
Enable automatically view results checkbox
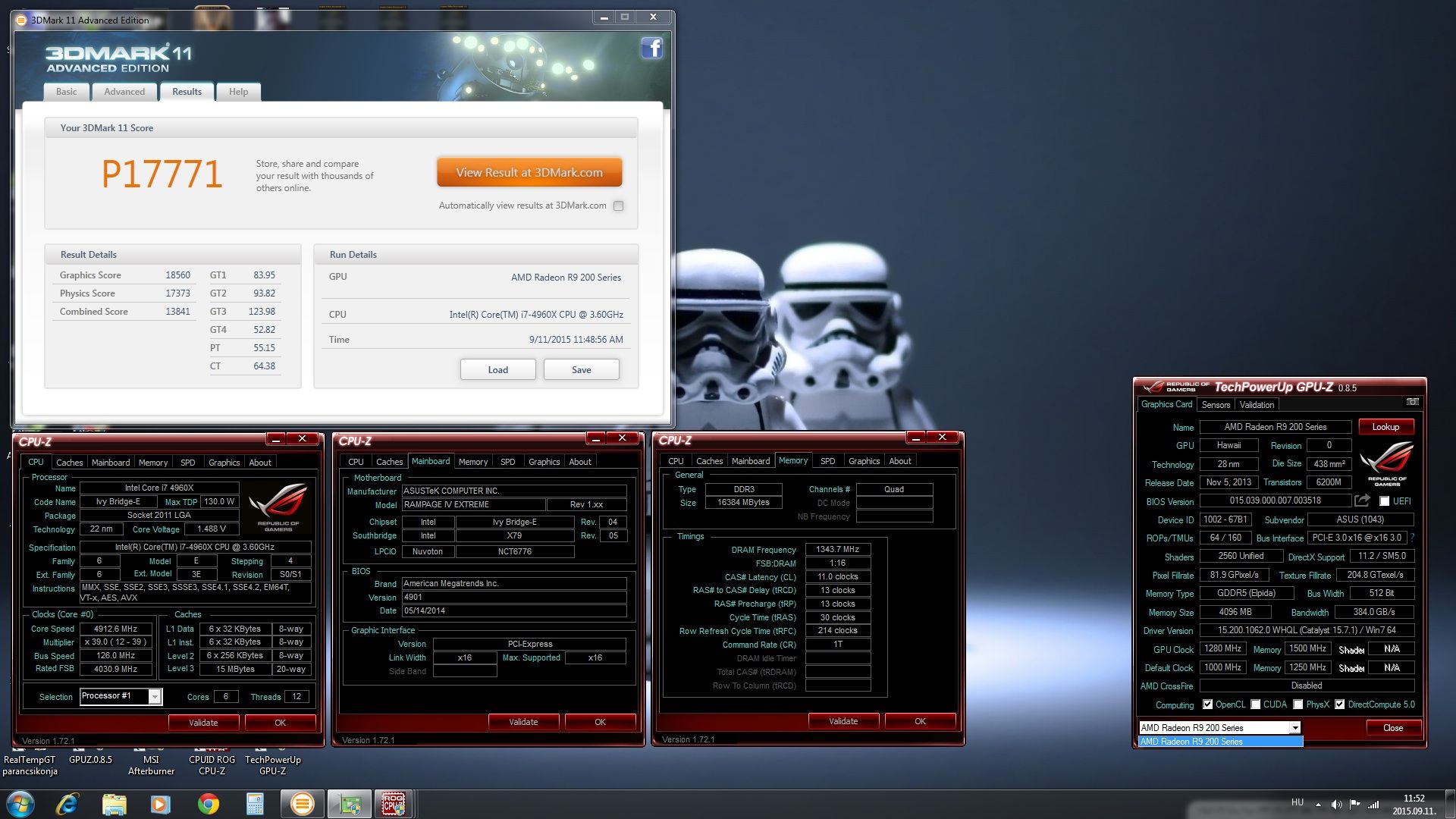coord(619,206)
